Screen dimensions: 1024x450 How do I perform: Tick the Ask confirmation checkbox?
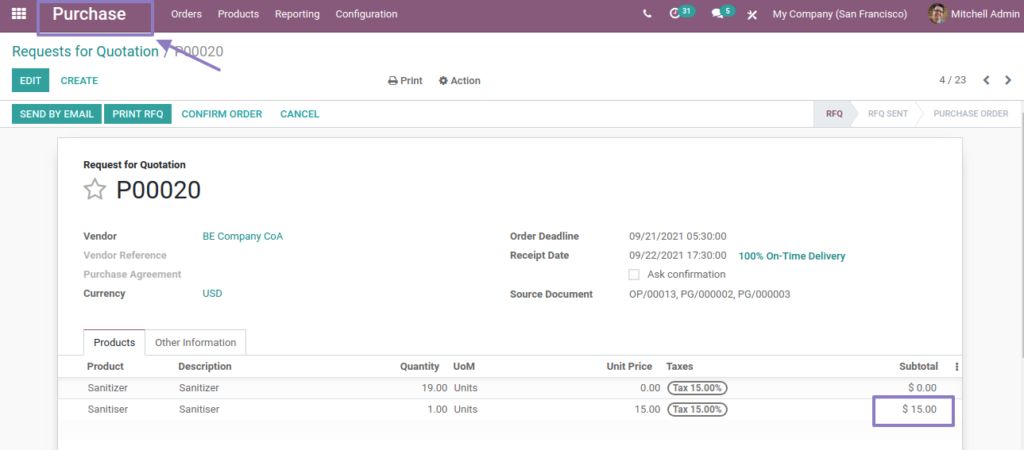click(x=633, y=274)
